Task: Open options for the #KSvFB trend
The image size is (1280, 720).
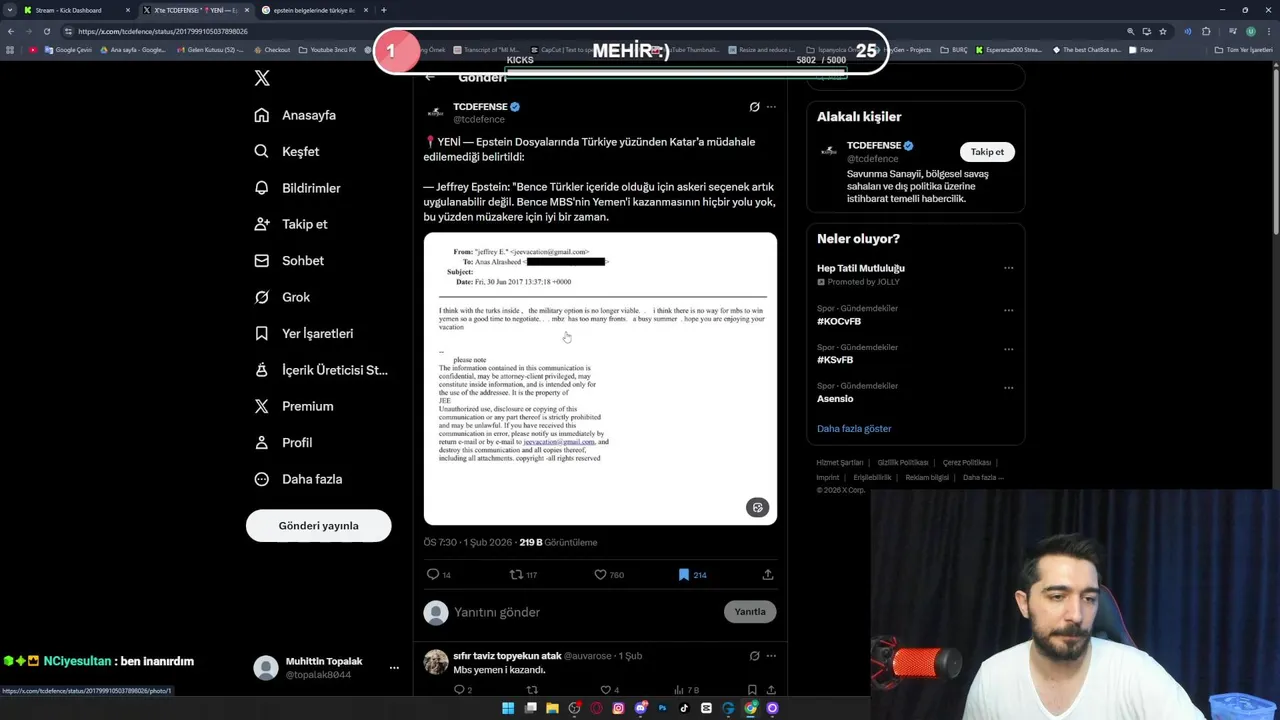Action: point(1008,349)
